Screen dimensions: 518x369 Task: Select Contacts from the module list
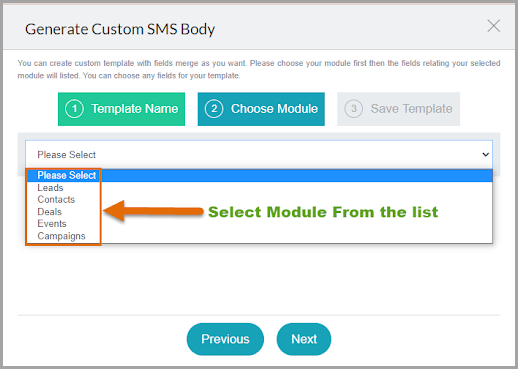pos(56,200)
